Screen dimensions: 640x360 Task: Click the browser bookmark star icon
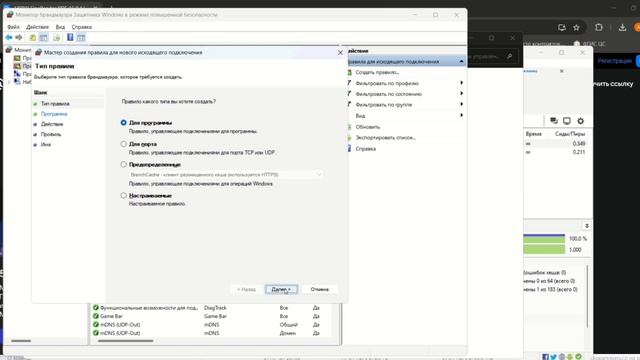(x=576, y=27)
